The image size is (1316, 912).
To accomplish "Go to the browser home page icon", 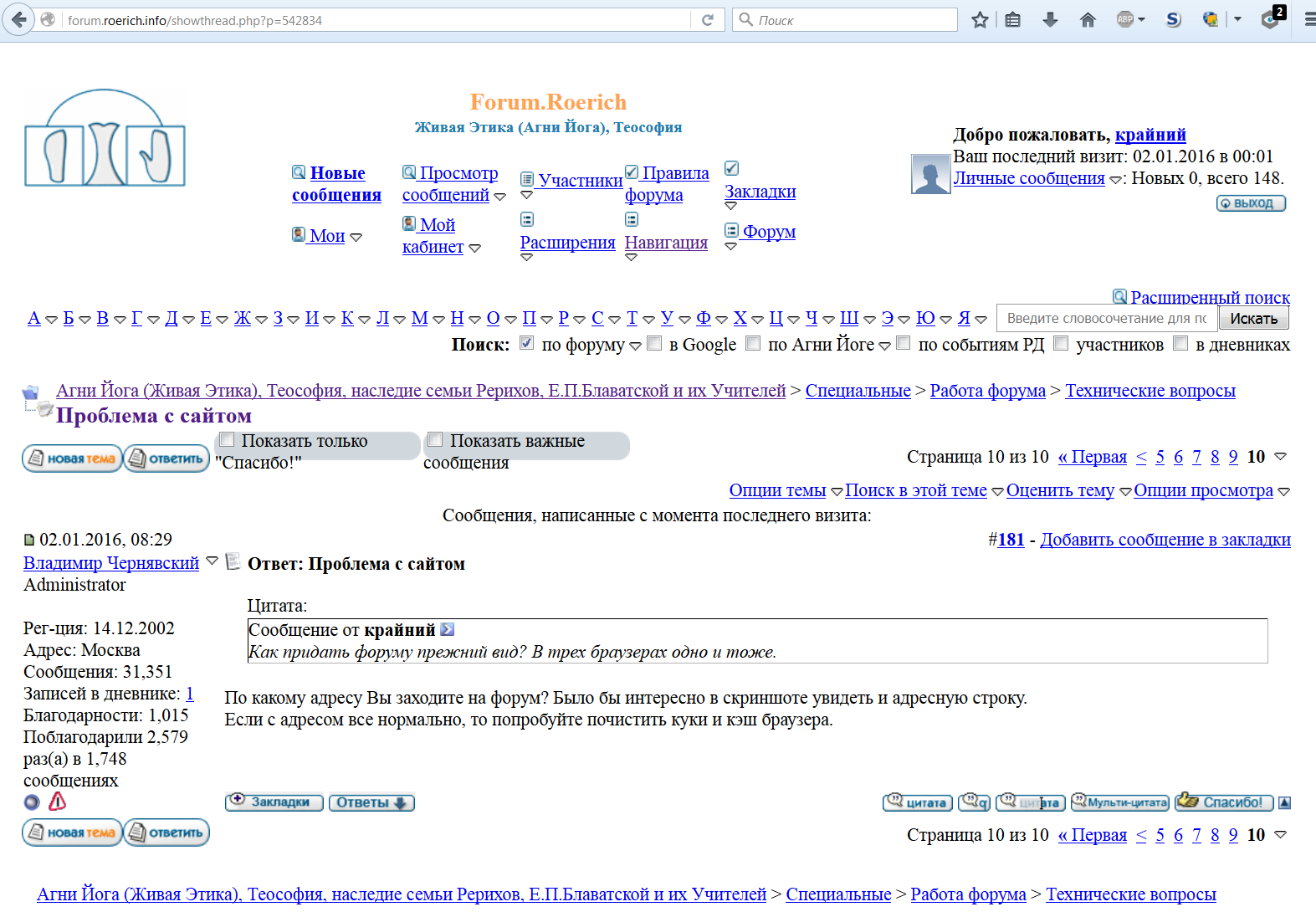I will [1088, 20].
